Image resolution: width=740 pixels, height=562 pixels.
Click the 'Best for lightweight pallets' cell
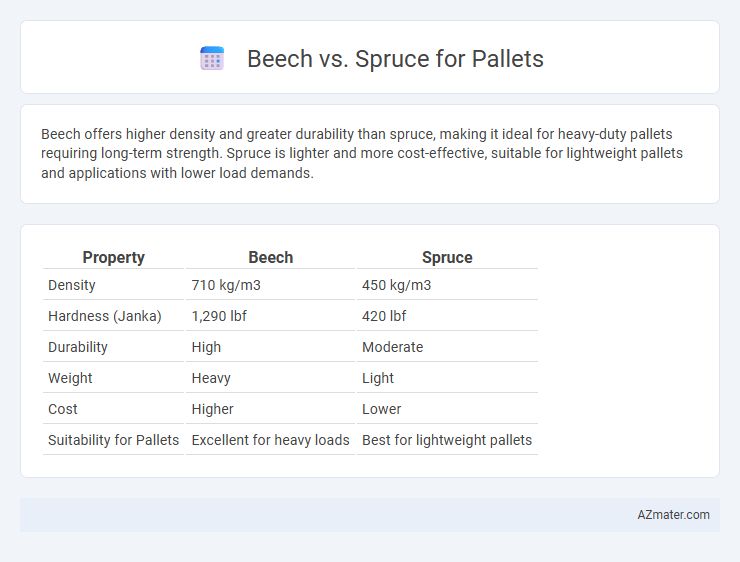[447, 440]
